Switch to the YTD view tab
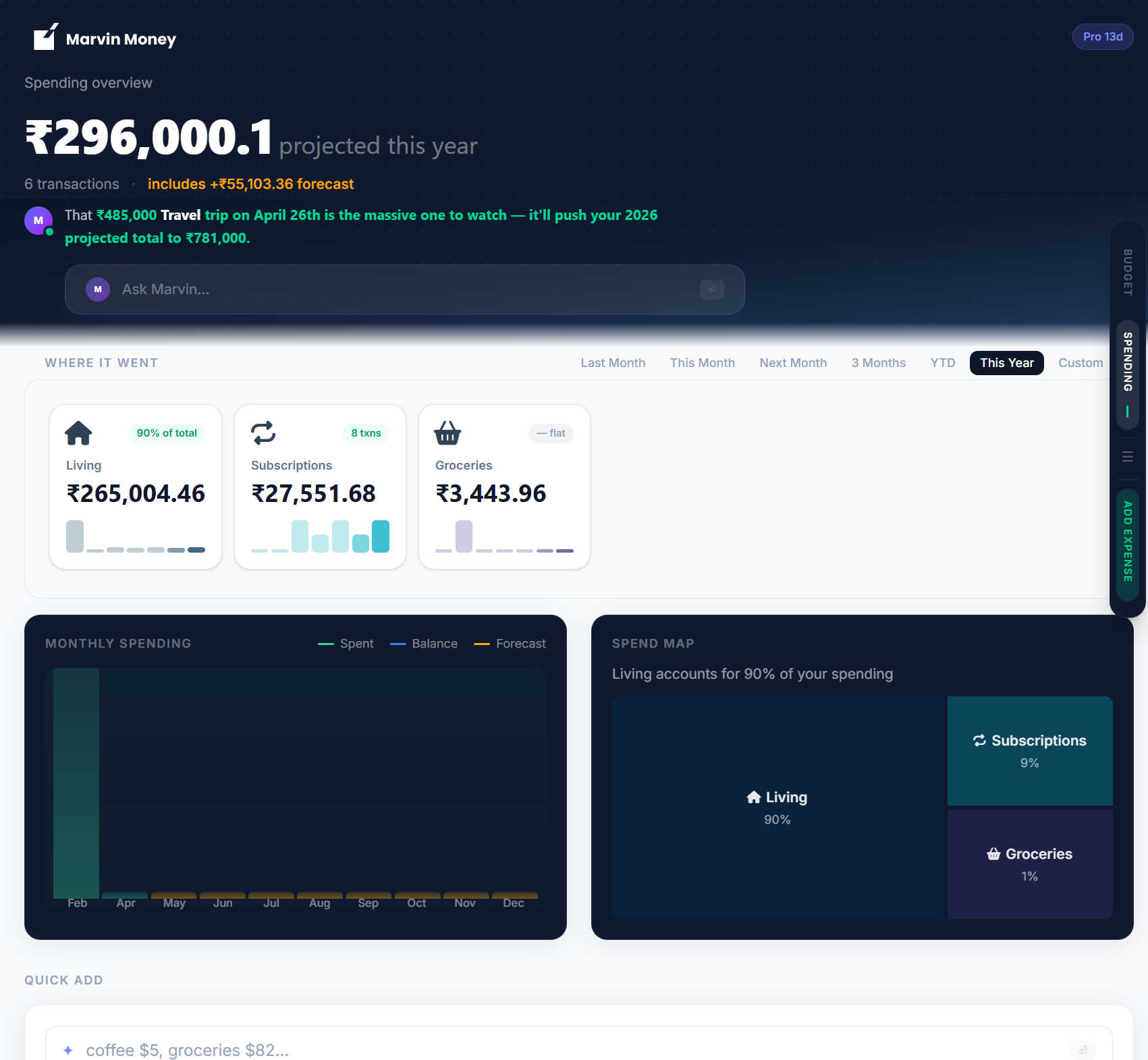 942,363
